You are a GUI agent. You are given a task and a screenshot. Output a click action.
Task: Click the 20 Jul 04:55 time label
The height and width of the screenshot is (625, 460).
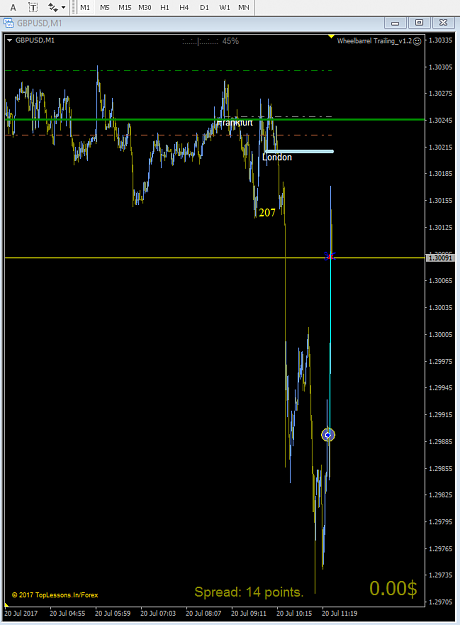[x=67, y=613]
